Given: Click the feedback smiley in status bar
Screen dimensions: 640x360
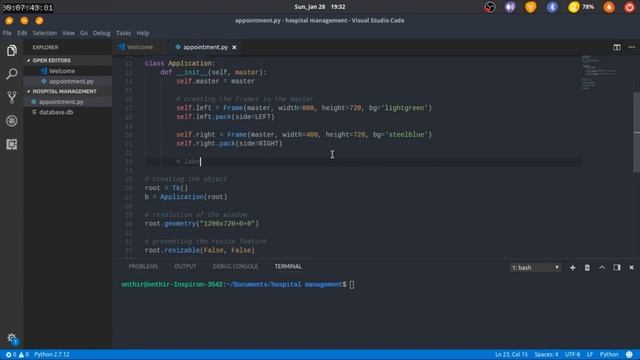Looking at the screenshot, I should pos(629,355).
